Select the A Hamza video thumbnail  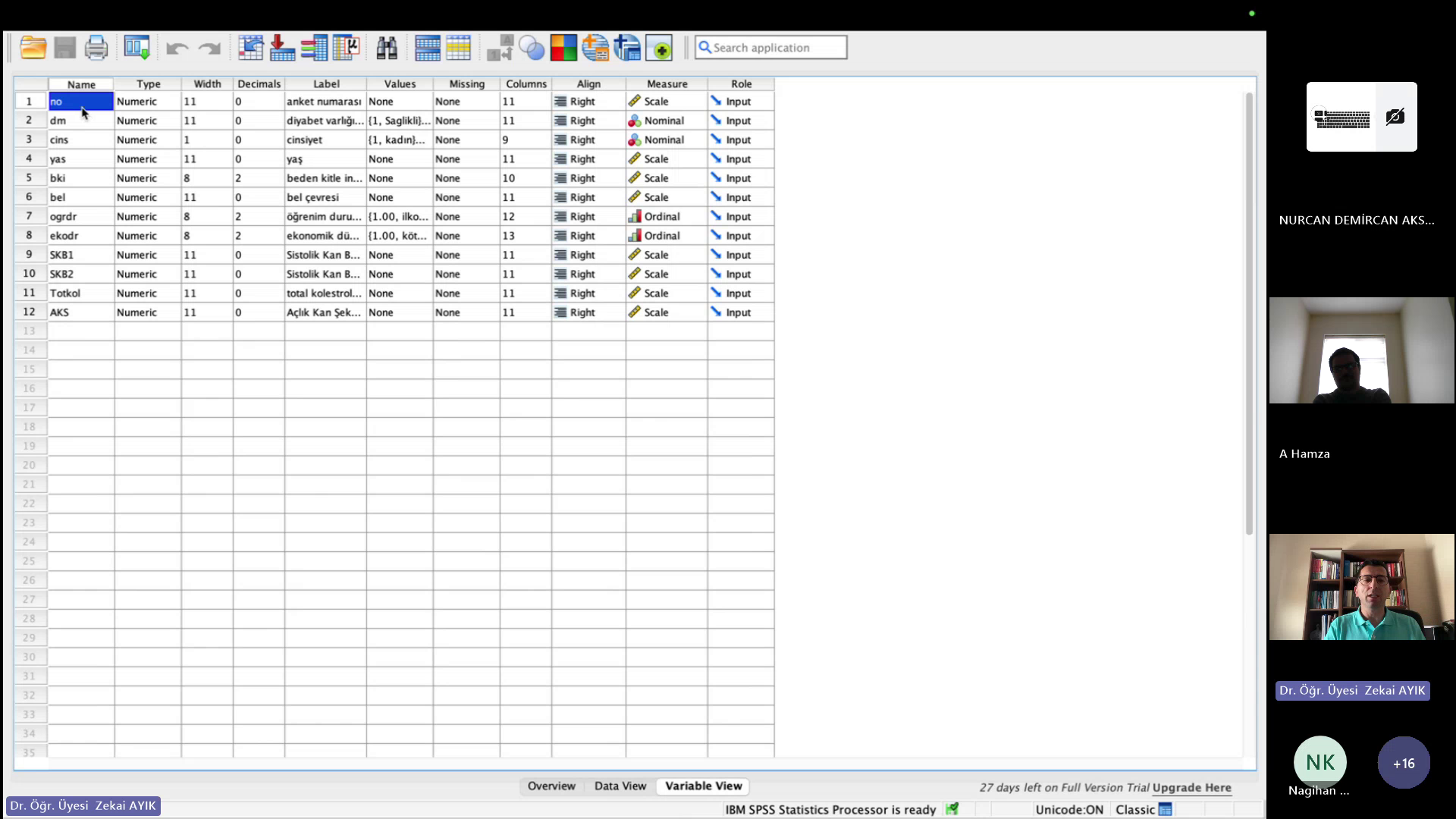coord(1362,350)
